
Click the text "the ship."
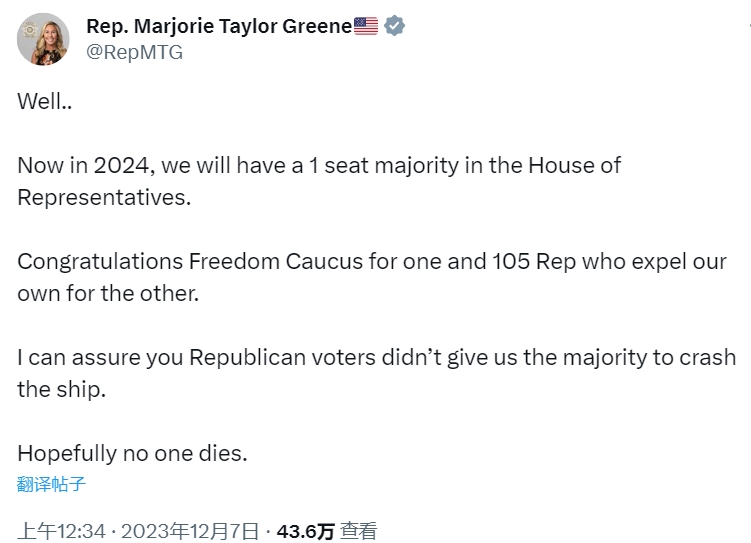pos(61,389)
